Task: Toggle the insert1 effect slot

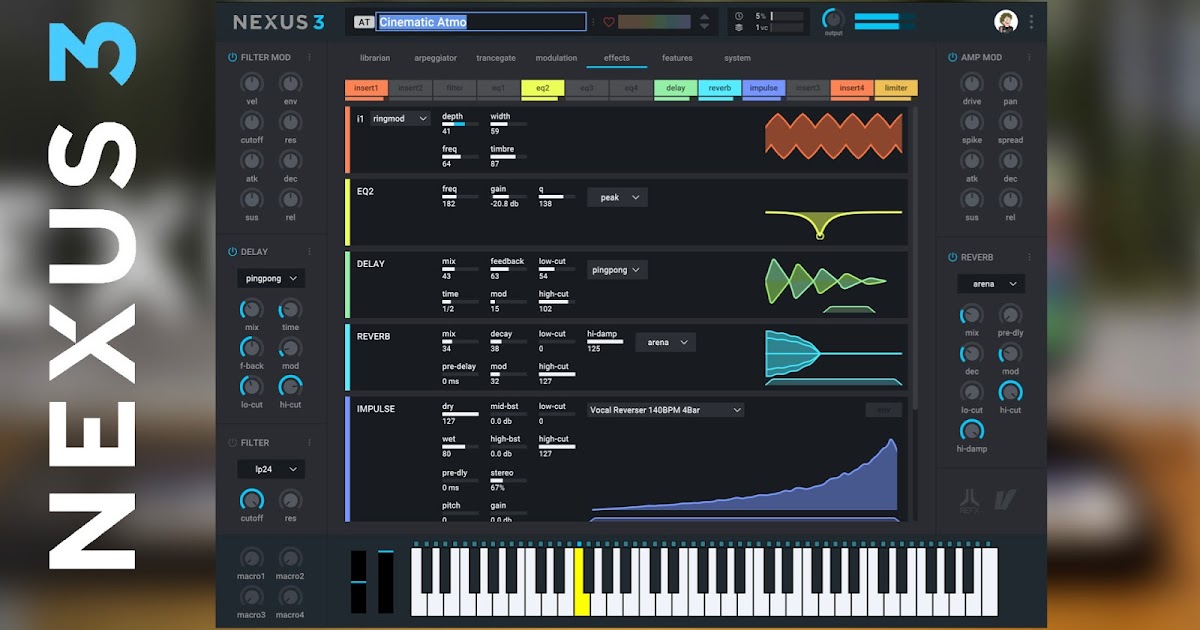Action: (366, 89)
